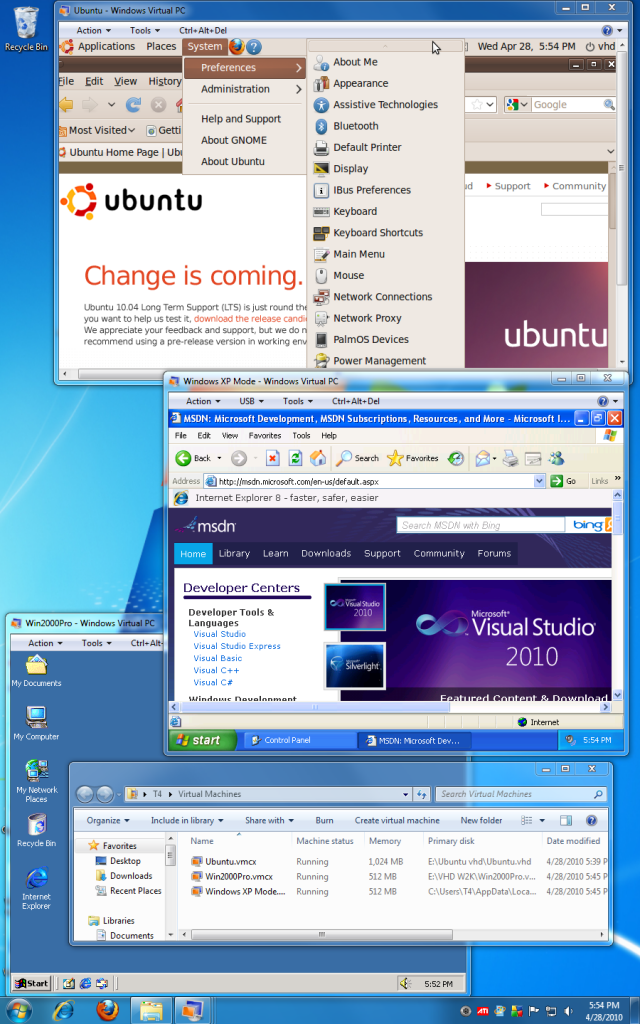The height and width of the screenshot is (1024, 640).
Task: Open the USB dropdown in the Windows XP Mode window
Action: tap(251, 401)
